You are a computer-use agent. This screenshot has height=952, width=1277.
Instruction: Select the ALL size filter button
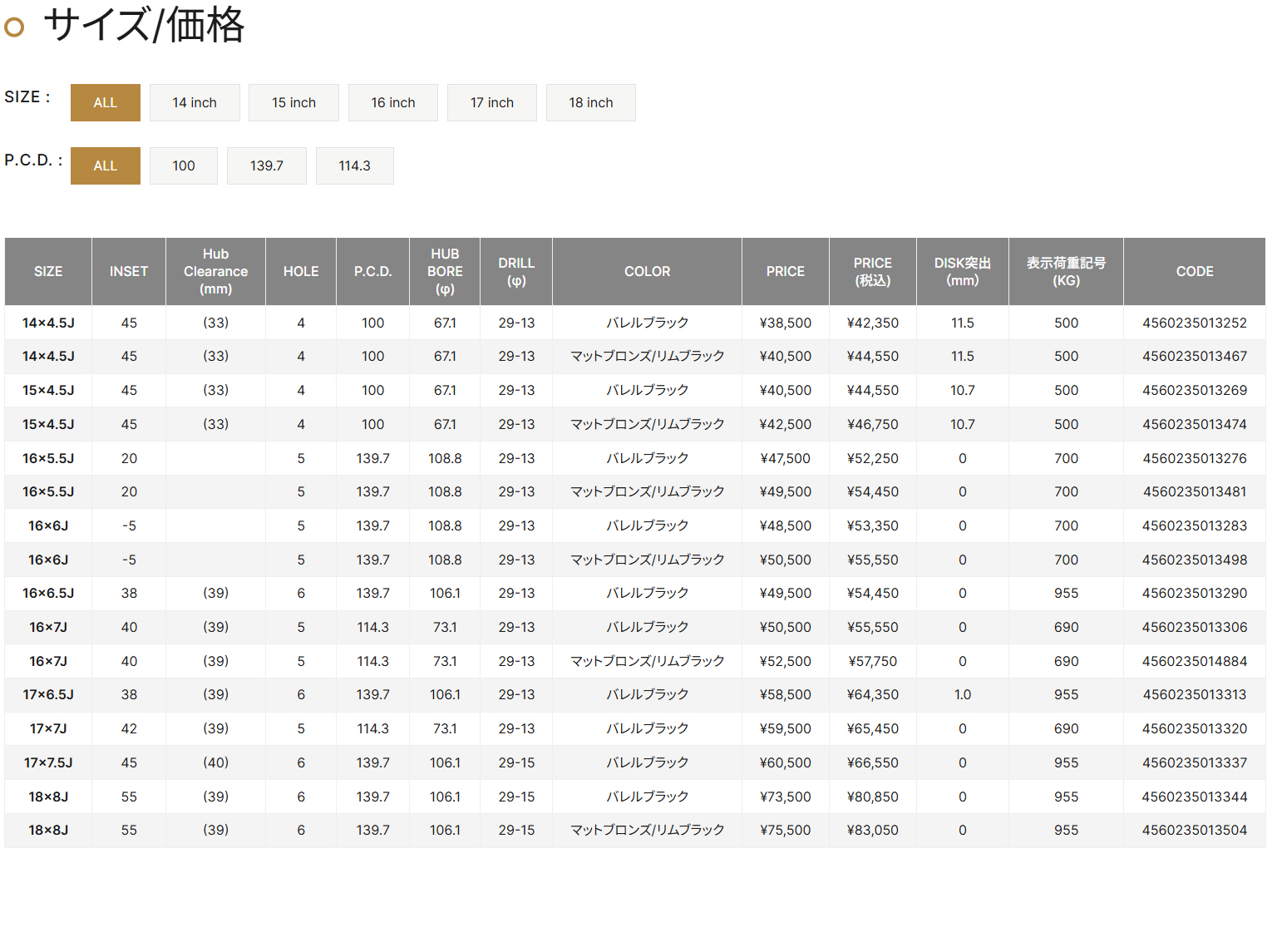pos(105,102)
